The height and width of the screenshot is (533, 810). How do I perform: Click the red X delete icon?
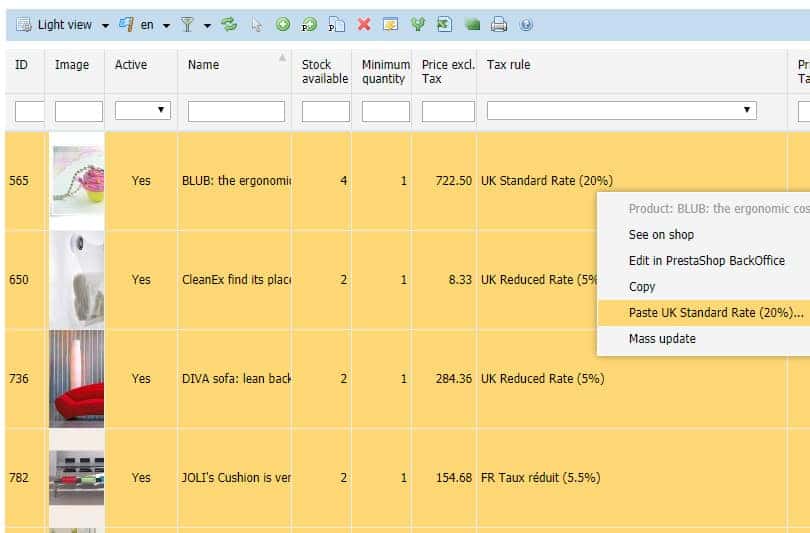pyautogui.click(x=364, y=25)
